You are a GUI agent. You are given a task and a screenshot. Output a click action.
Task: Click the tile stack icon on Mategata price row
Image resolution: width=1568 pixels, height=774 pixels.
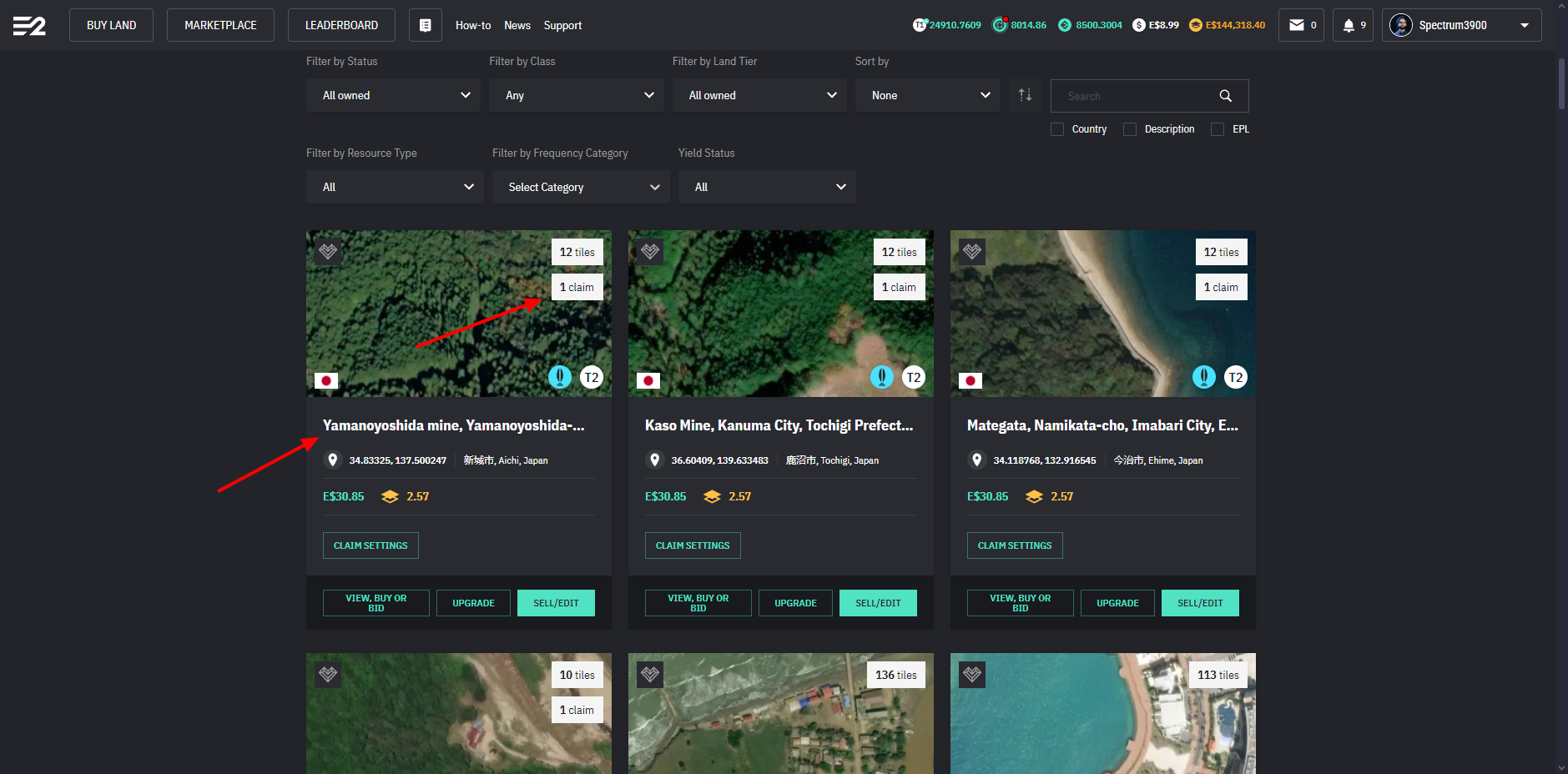pos(1034,496)
